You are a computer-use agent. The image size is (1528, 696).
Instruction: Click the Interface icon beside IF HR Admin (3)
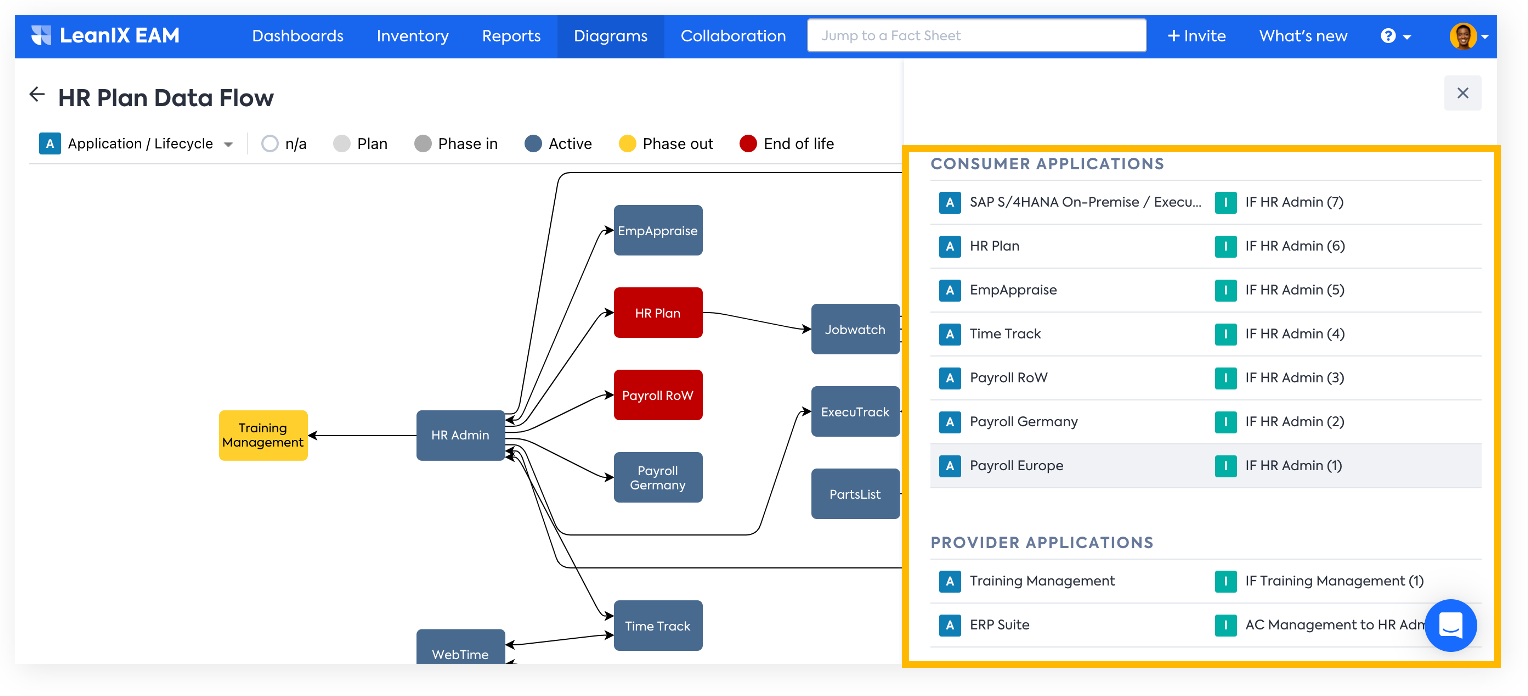[x=1225, y=378]
